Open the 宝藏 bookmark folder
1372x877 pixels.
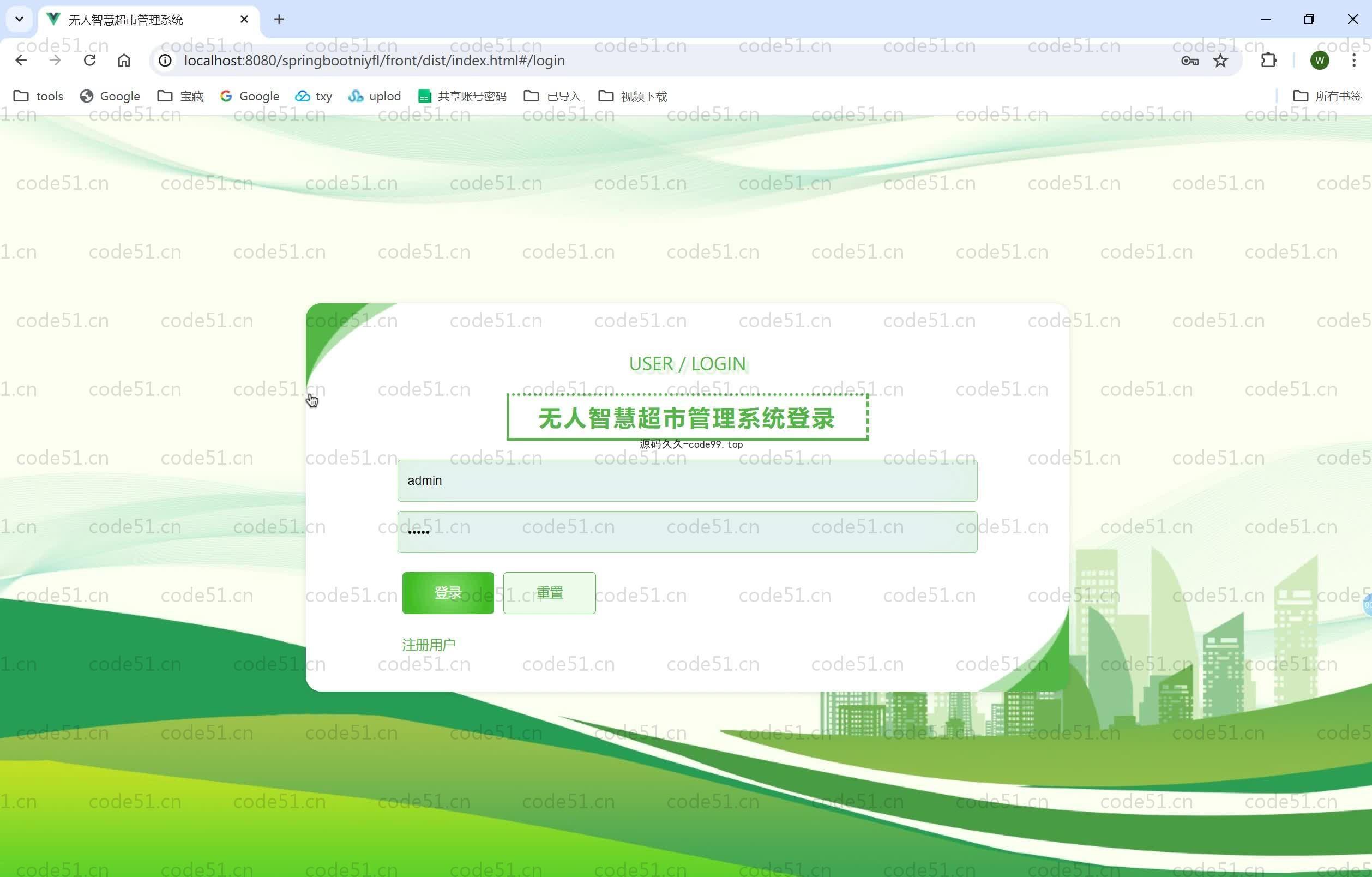coord(180,96)
